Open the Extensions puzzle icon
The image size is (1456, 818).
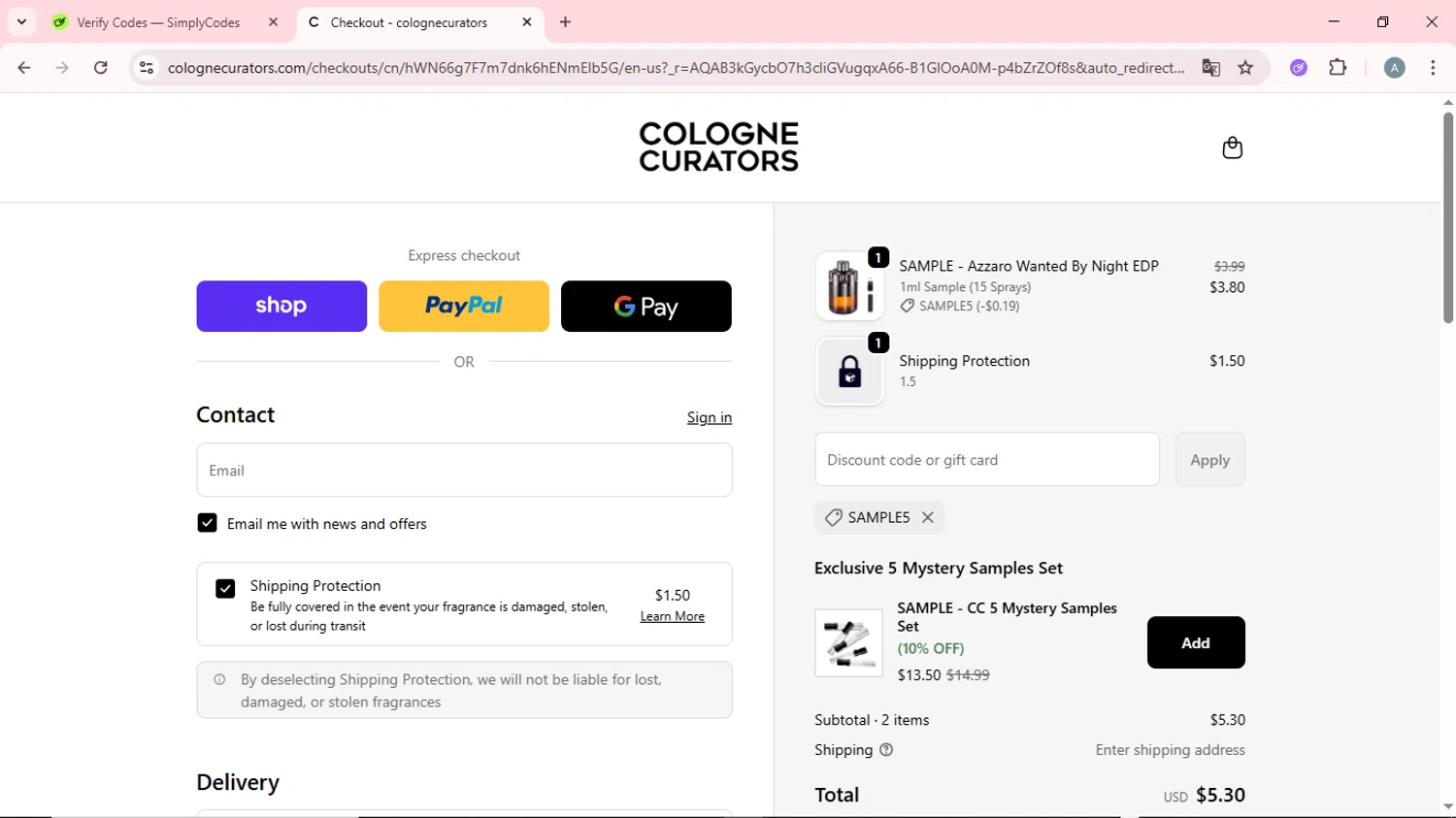pos(1338,68)
